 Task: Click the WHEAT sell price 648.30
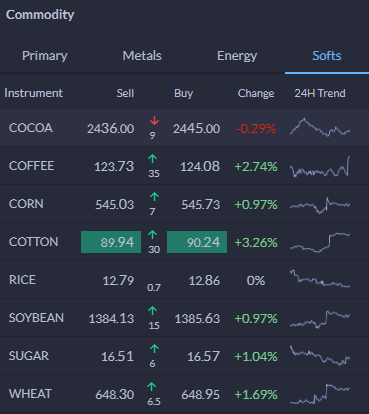click(x=115, y=395)
